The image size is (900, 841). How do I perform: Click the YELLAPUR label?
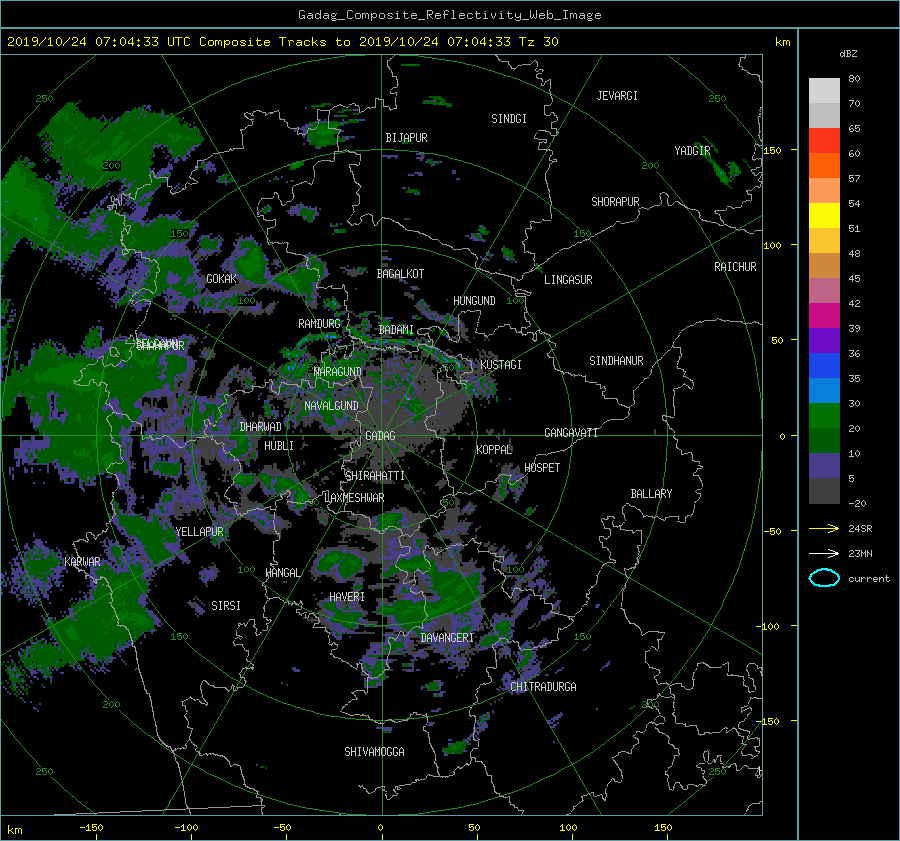(x=199, y=532)
